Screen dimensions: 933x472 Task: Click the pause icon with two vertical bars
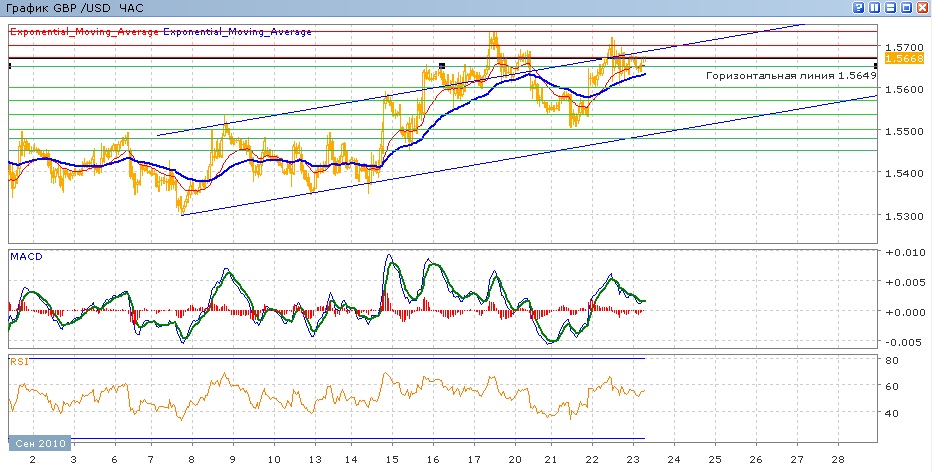tap(874, 7)
